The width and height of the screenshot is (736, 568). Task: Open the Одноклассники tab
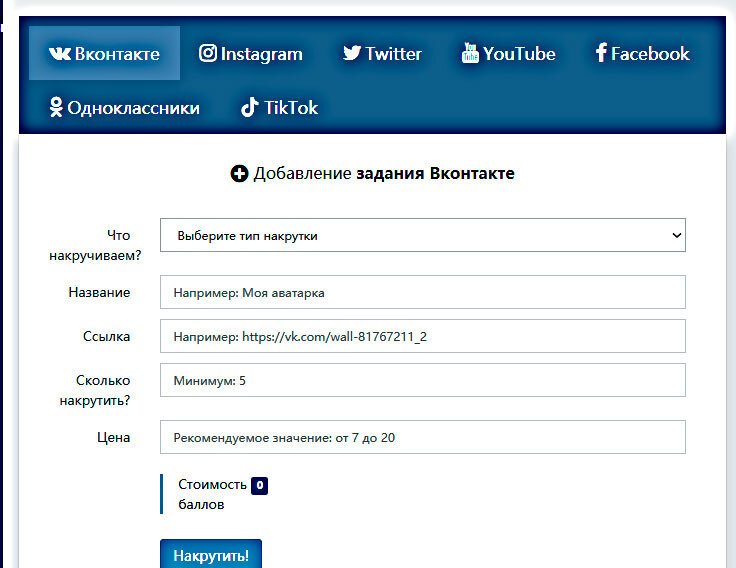(x=124, y=107)
